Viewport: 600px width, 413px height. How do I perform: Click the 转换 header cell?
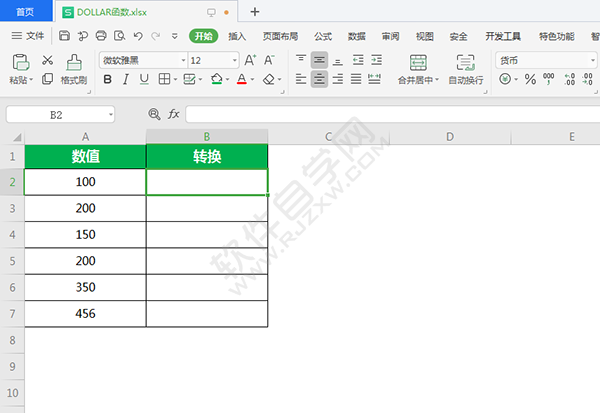(x=207, y=157)
